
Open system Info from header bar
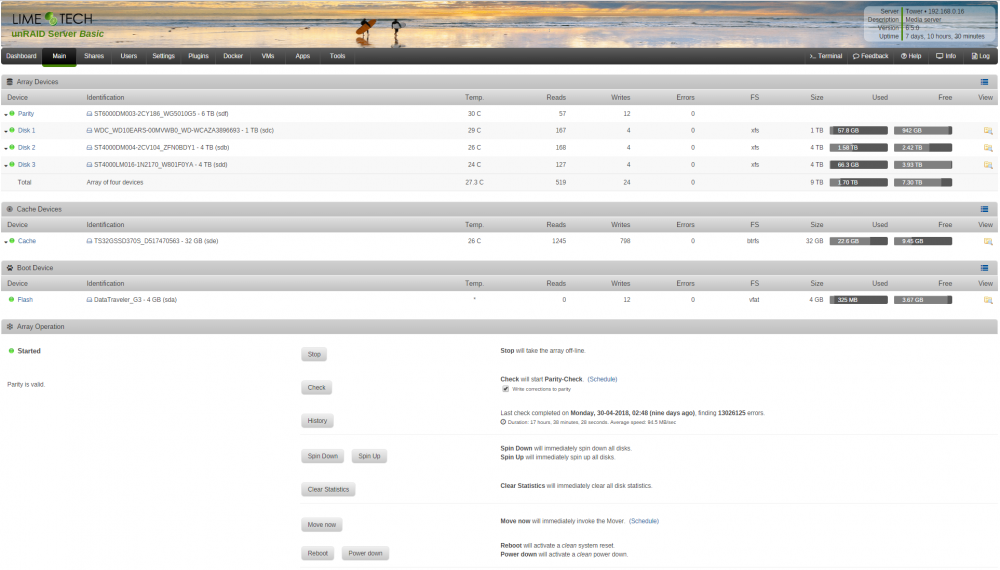tap(946, 56)
